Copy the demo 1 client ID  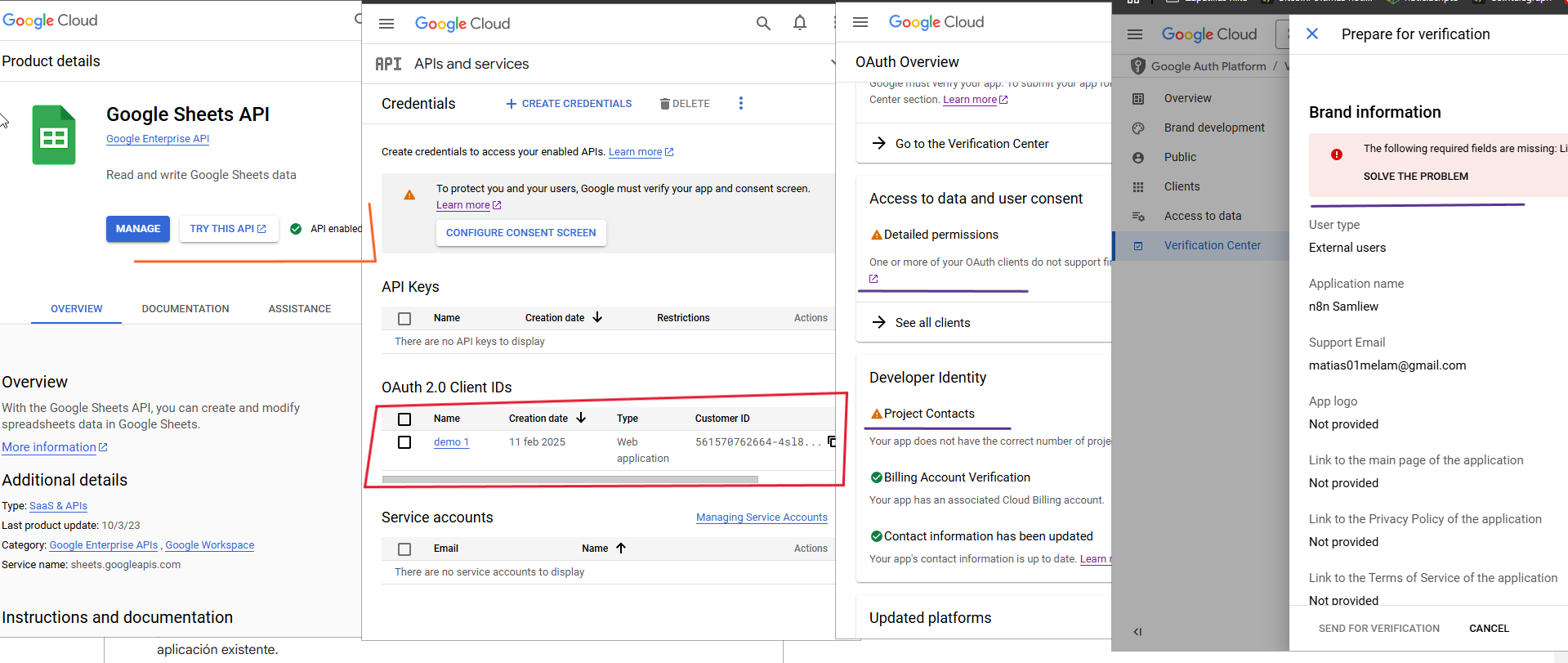[832, 441]
